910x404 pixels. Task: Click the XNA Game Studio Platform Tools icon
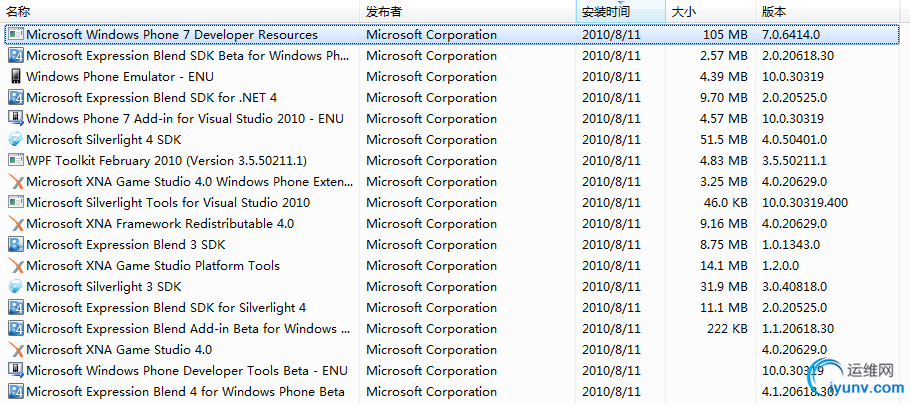(x=16, y=265)
